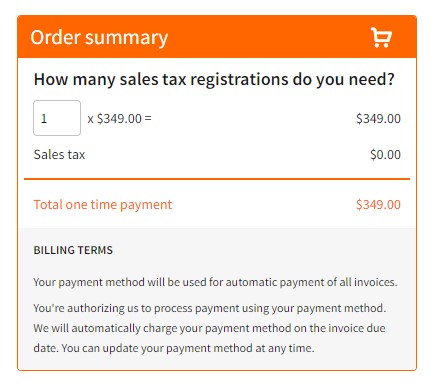
Task: Click the words Sales tax in the summary
Action: pyautogui.click(x=59, y=154)
